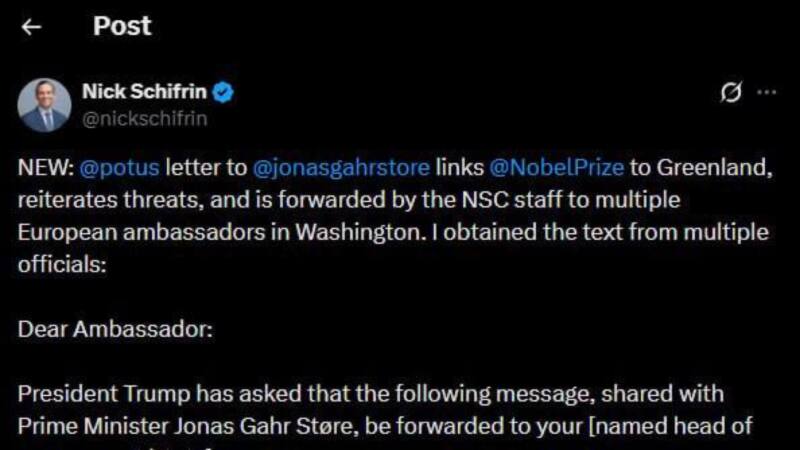Click the Post header title

tap(122, 27)
